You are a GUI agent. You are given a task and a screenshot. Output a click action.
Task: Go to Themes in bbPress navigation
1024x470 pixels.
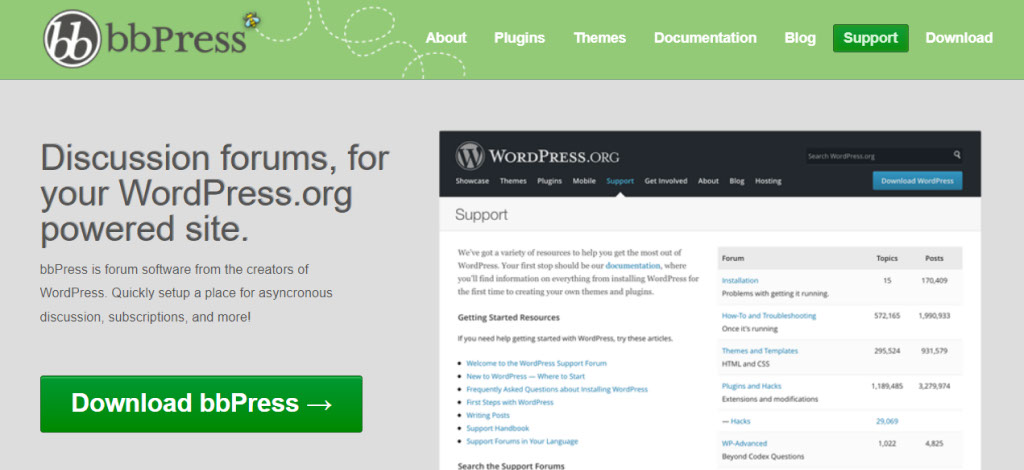600,38
